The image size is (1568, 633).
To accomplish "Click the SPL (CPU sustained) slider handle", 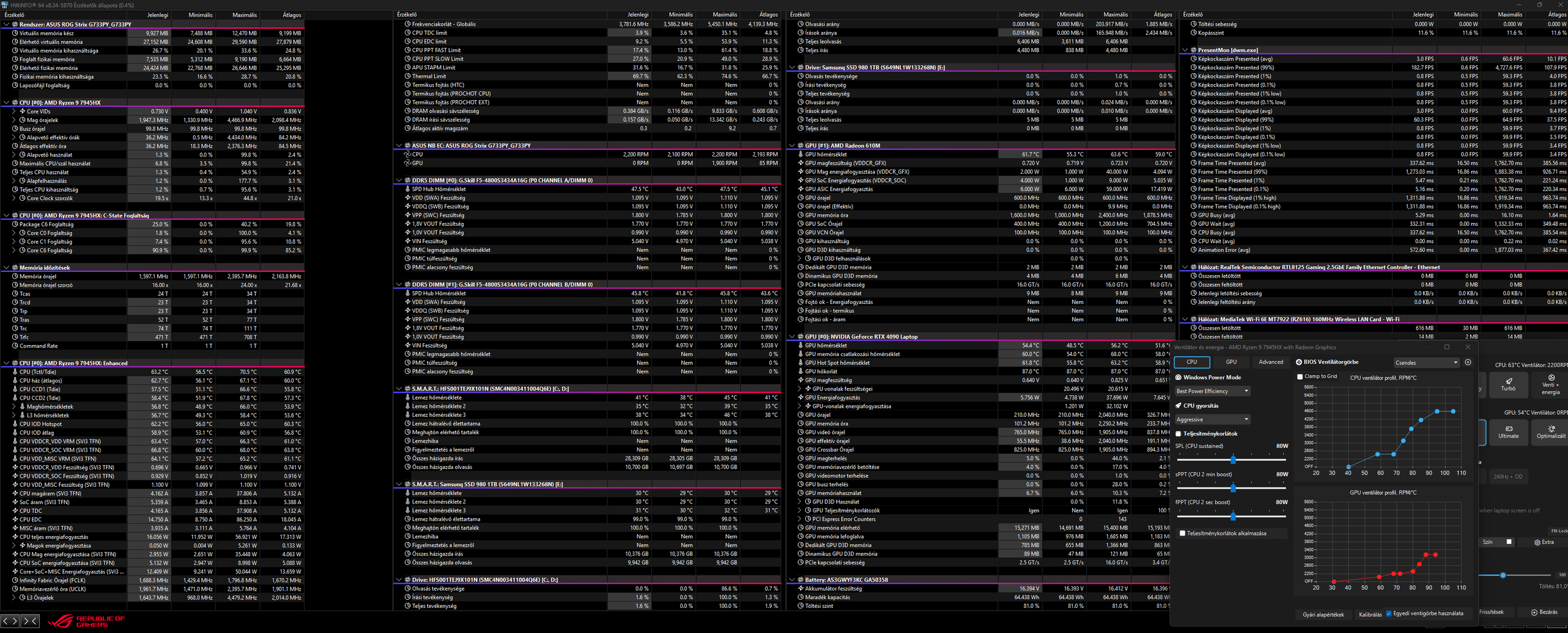I will [1233, 460].
